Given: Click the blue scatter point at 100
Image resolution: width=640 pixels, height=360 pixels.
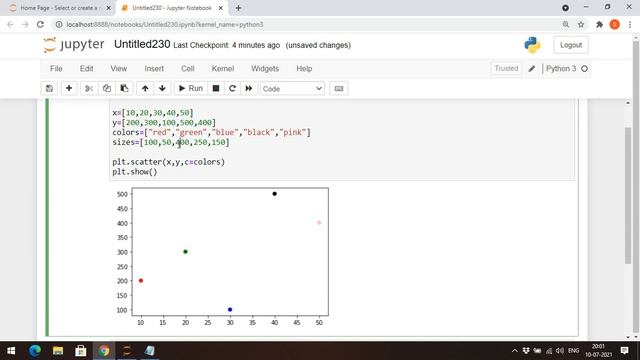Looking at the screenshot, I should (x=230, y=310).
